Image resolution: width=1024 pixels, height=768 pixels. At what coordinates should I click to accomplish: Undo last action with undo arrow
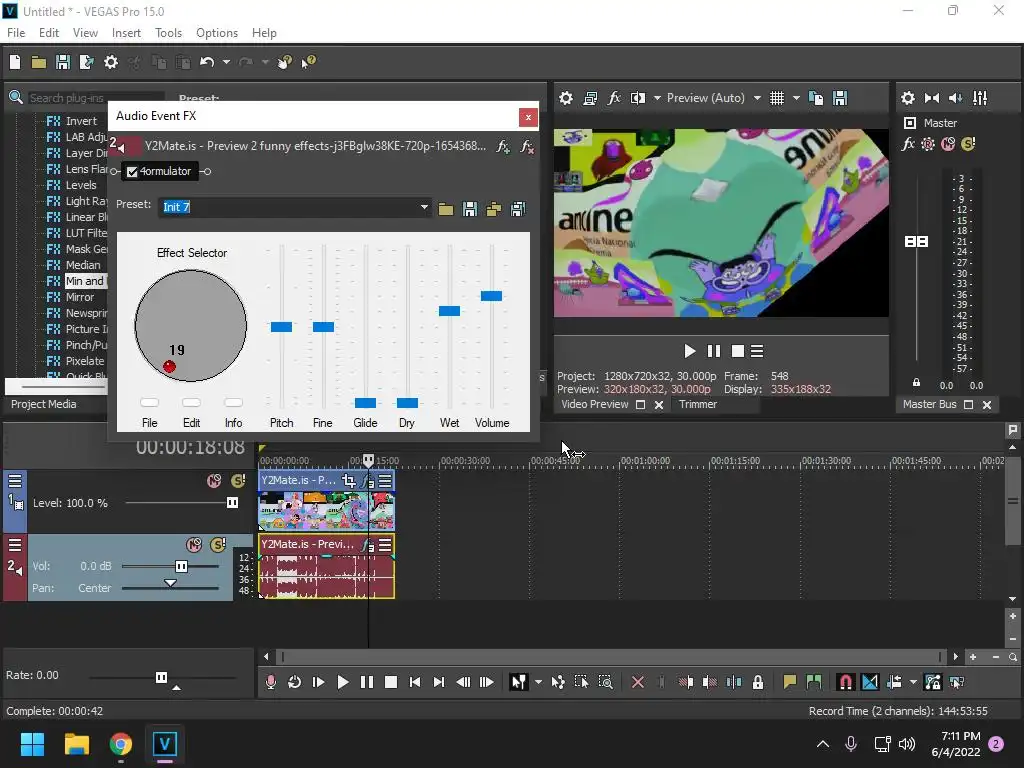[207, 62]
